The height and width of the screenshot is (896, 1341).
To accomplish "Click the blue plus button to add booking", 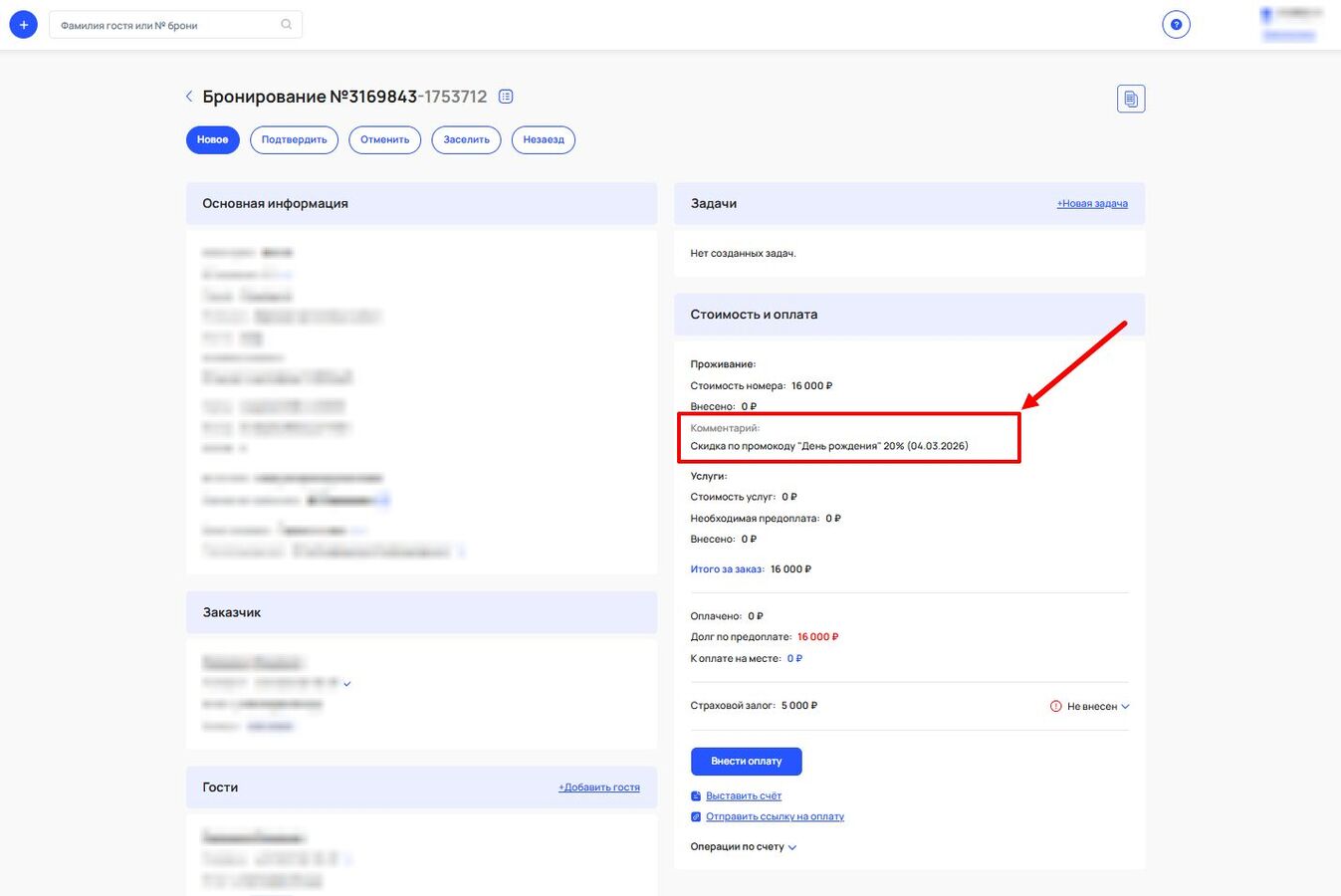I will click(23, 25).
